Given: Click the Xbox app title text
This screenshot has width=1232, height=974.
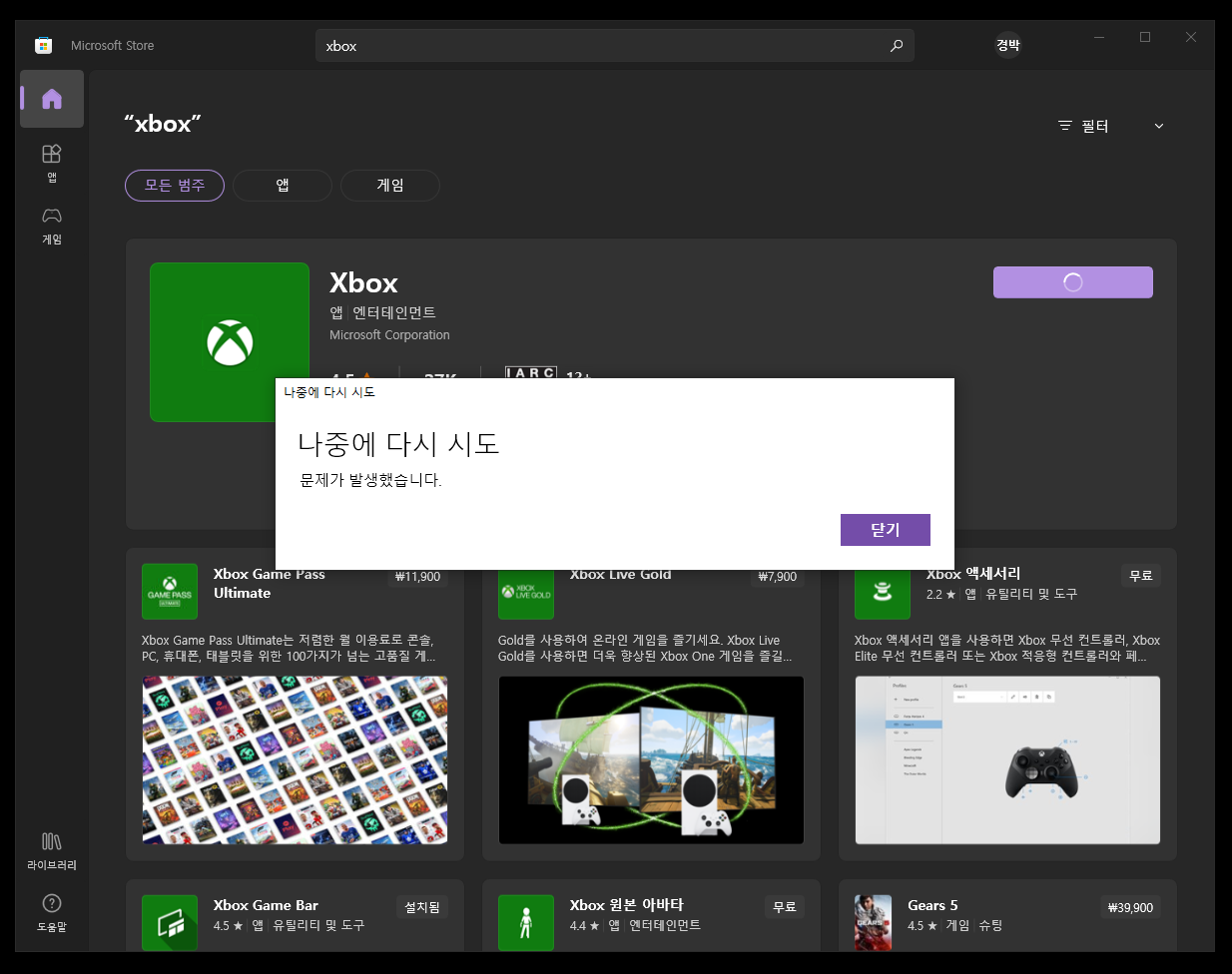Looking at the screenshot, I should (x=363, y=282).
